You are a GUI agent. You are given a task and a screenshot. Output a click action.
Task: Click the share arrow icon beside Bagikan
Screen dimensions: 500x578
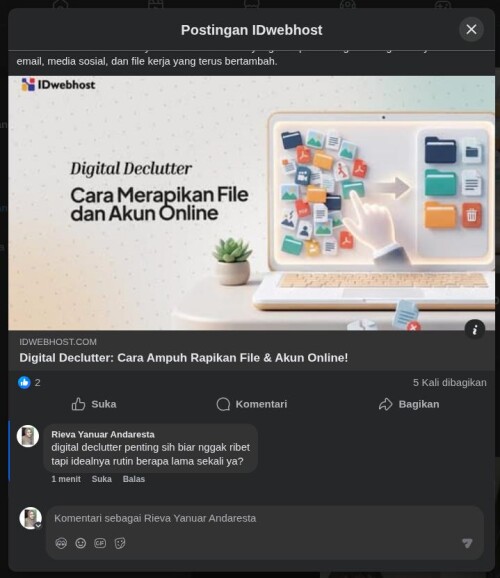[385, 404]
